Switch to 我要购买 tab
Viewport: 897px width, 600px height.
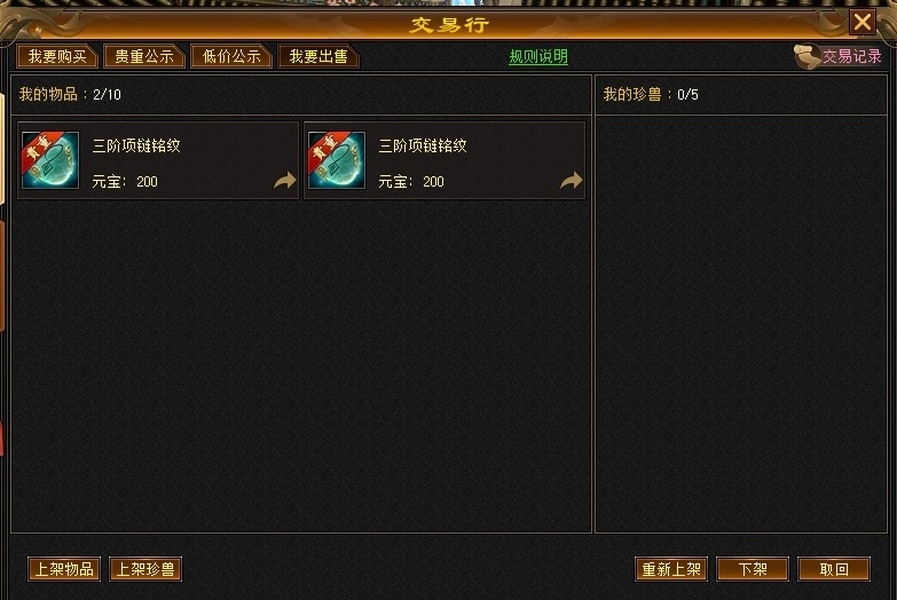point(57,57)
